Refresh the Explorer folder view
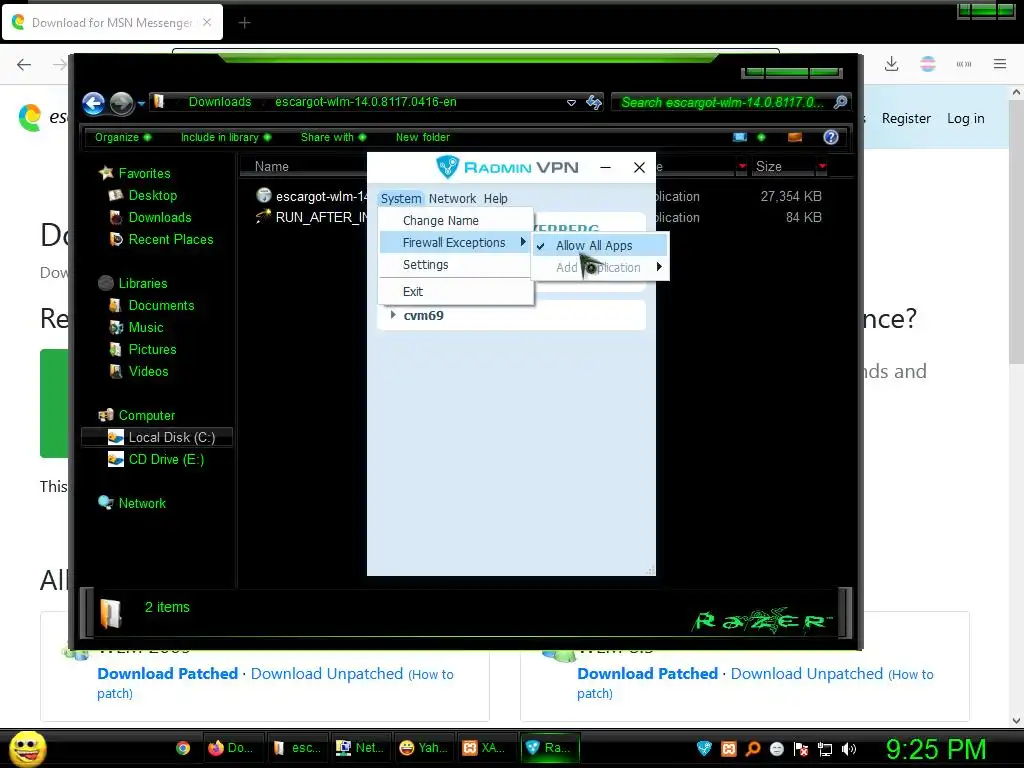1024x768 pixels. tap(594, 102)
